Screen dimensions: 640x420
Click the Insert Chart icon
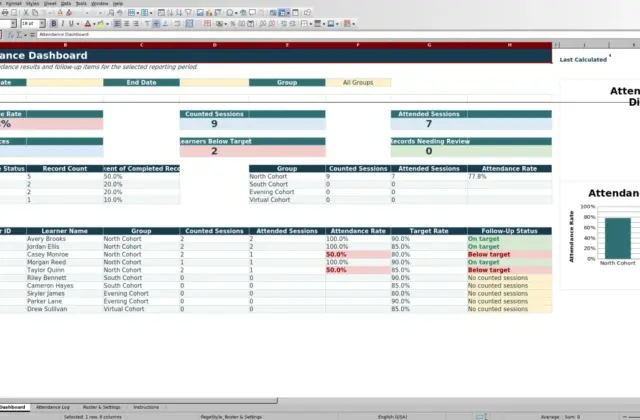point(209,13)
